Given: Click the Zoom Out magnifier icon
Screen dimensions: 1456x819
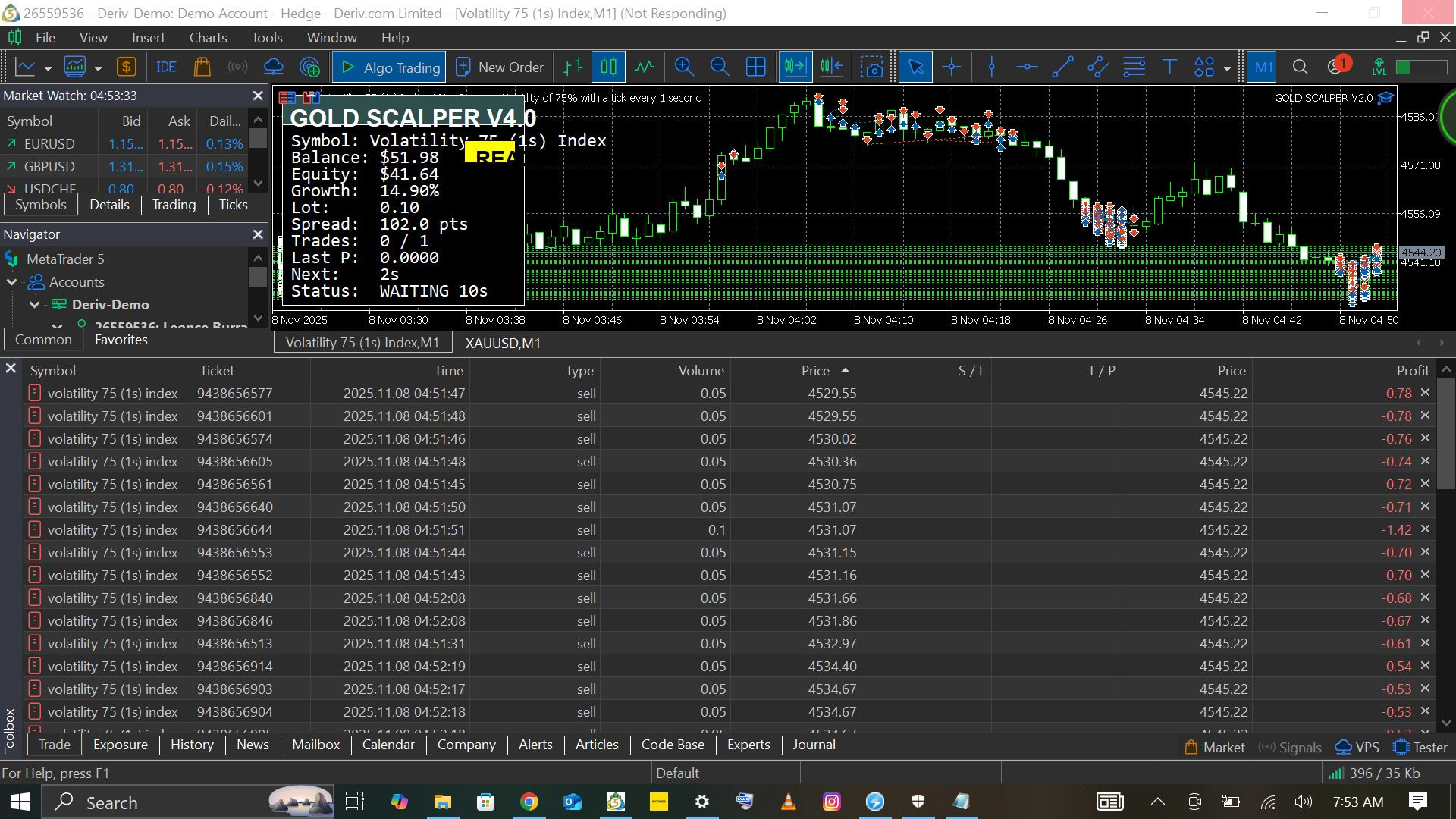Looking at the screenshot, I should click(720, 67).
